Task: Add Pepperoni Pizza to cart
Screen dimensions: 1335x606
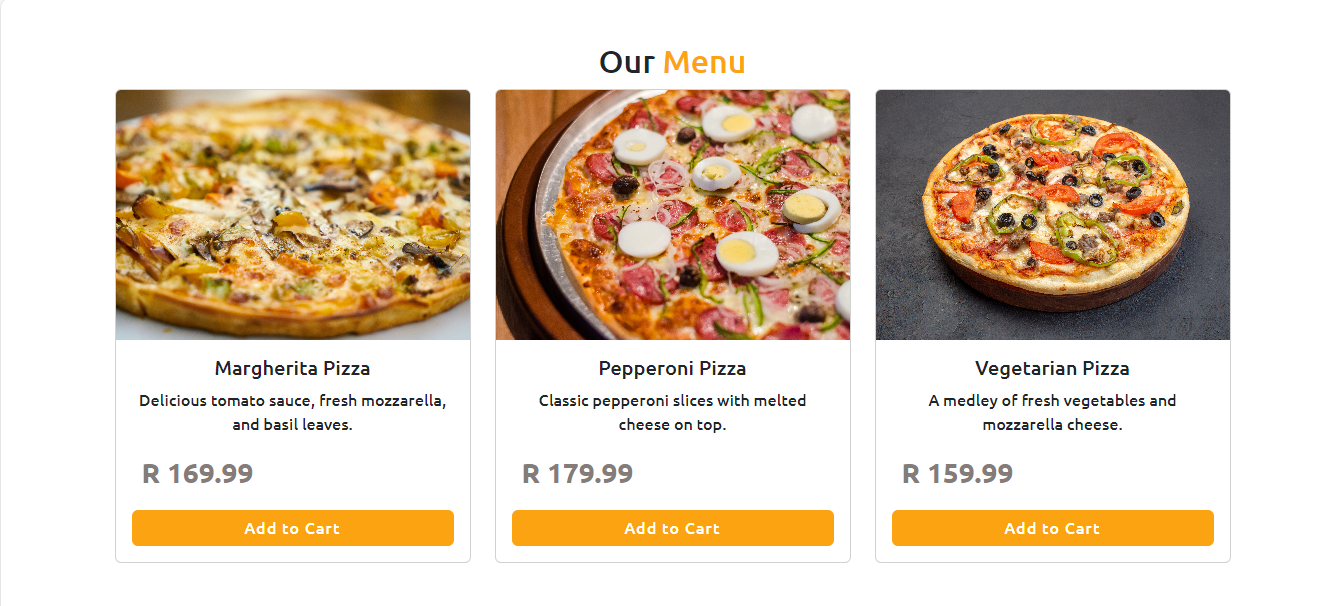Action: 673,528
